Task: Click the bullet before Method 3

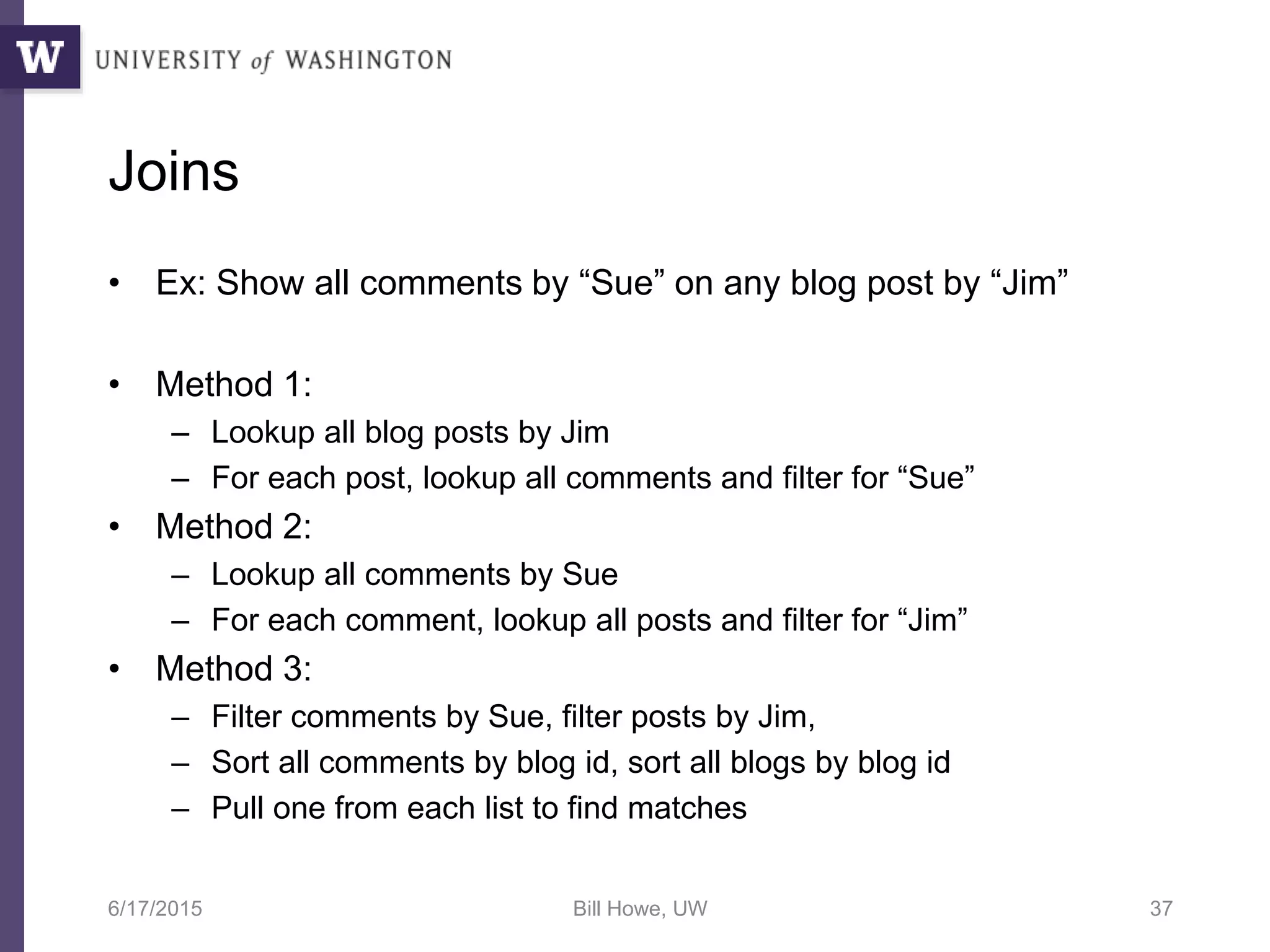Action: (113, 670)
